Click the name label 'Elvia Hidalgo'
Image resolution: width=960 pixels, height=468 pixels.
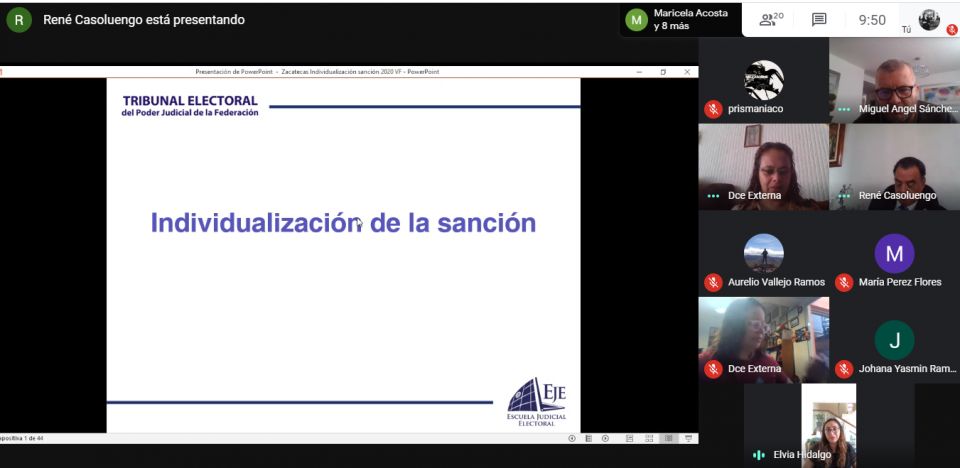[x=802, y=455]
